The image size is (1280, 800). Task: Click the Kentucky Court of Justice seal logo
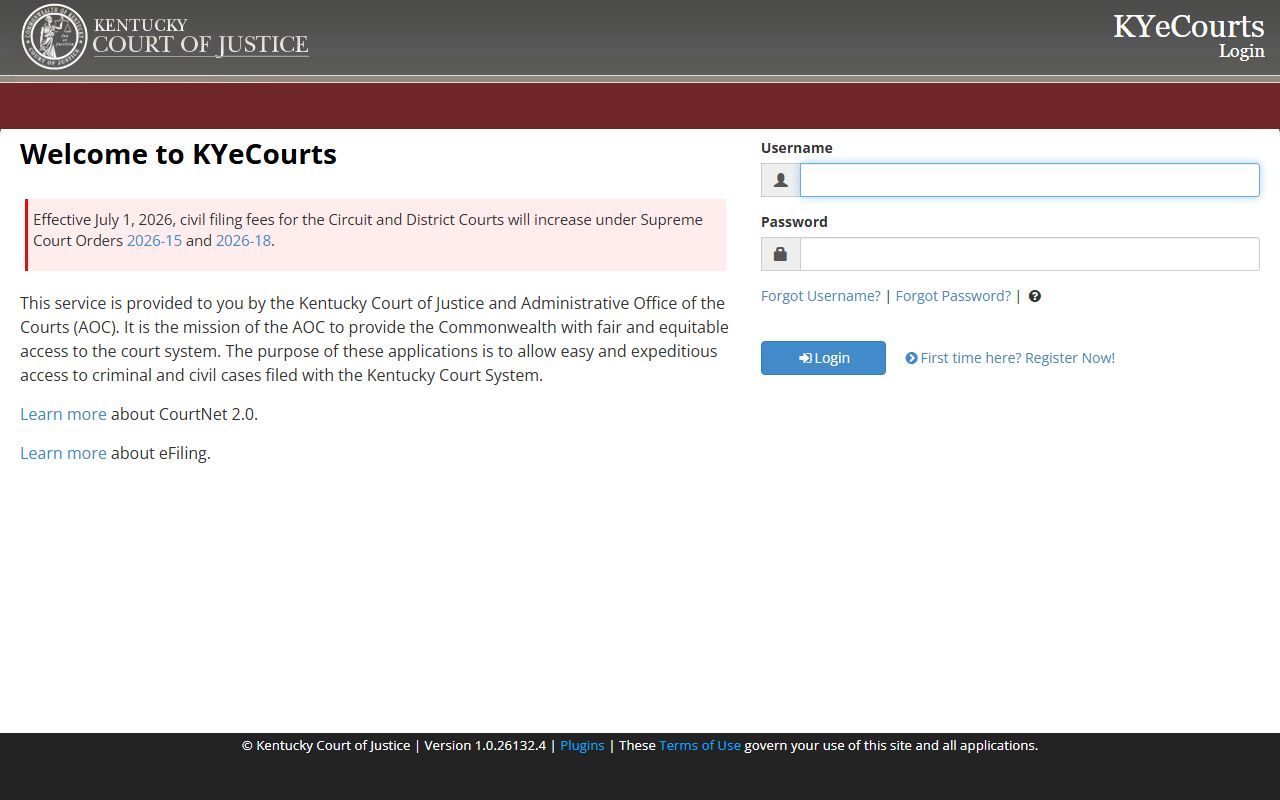pos(54,37)
